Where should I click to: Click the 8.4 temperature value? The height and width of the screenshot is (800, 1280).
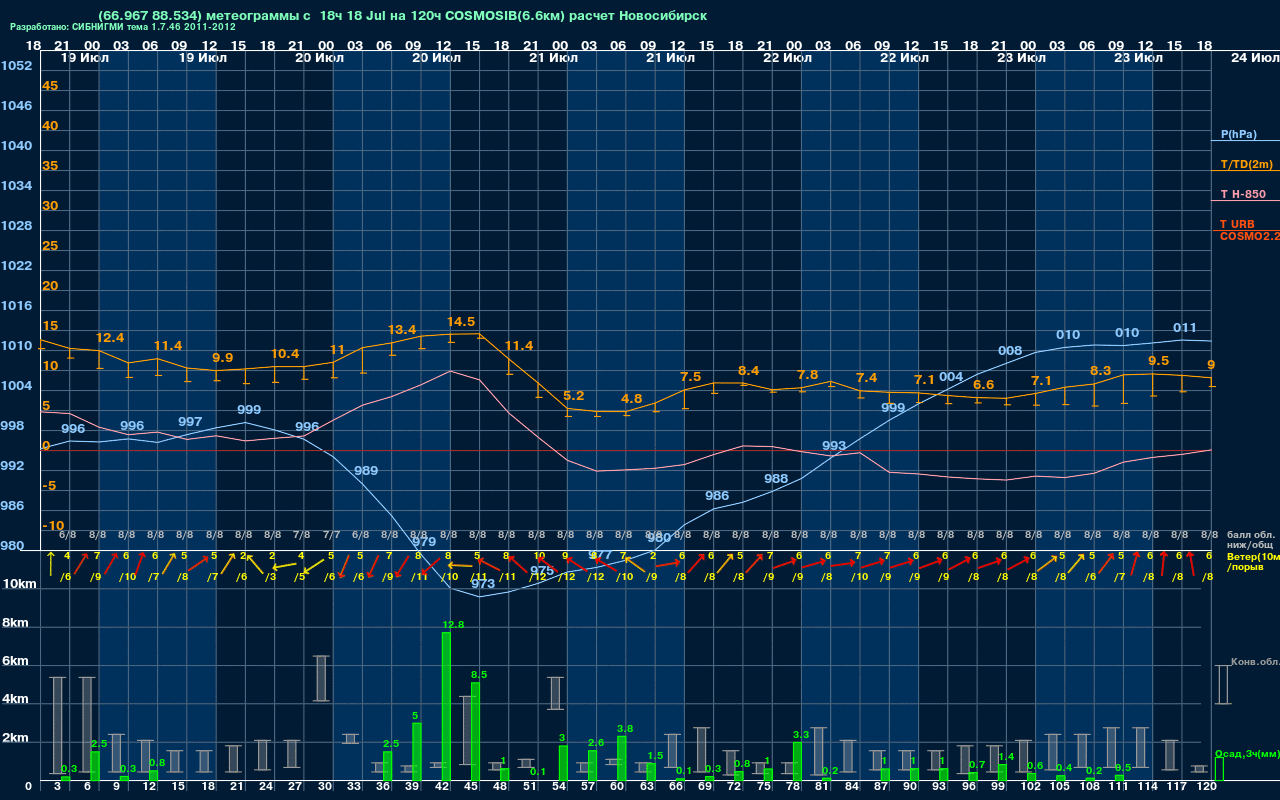[749, 370]
